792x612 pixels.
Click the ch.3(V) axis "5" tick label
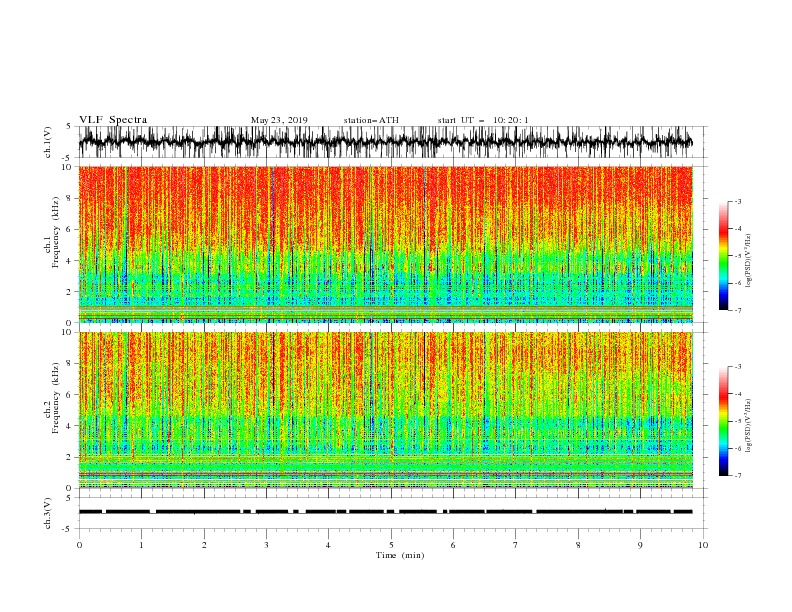point(70,497)
